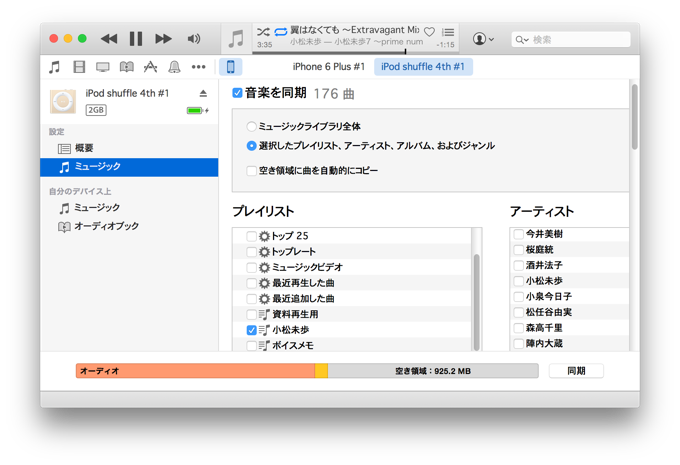Check the 最近再生した曲 playlist
The image size is (680, 465).
click(251, 283)
